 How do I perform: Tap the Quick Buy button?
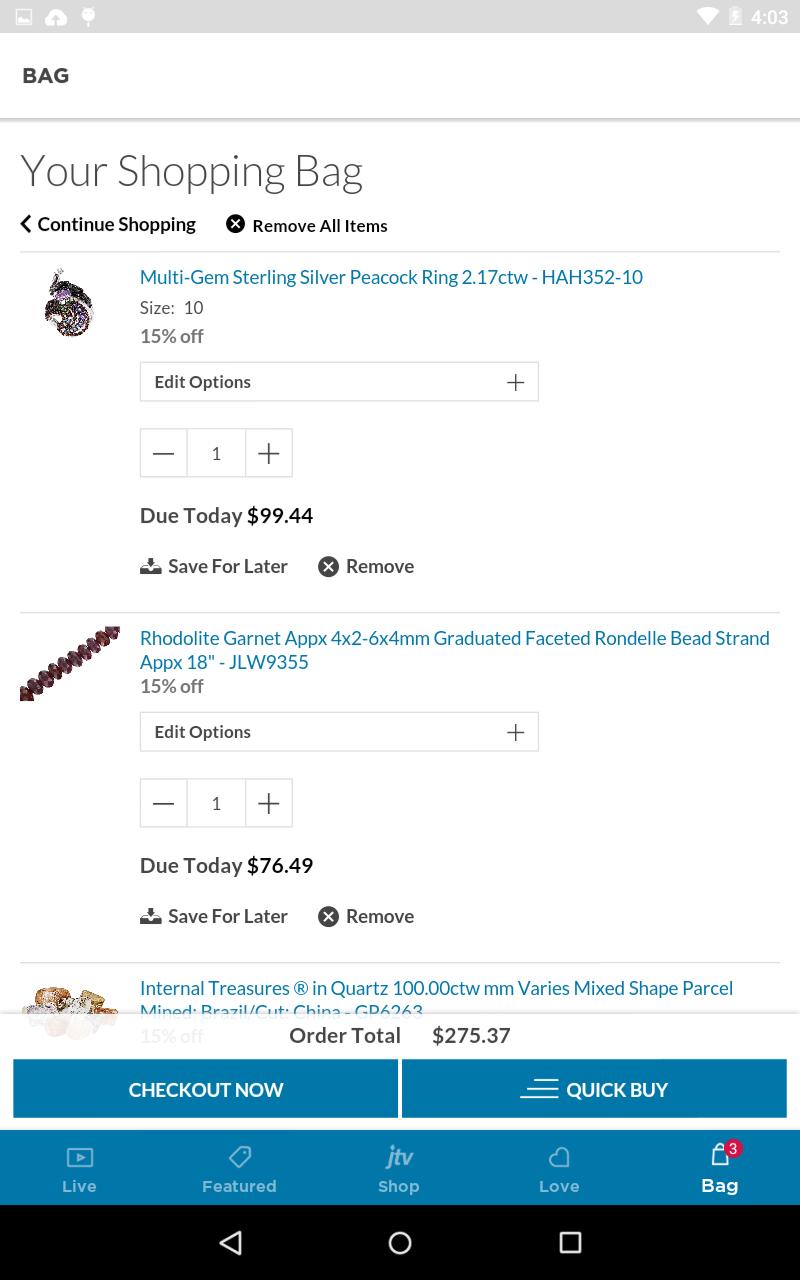[x=594, y=1089]
